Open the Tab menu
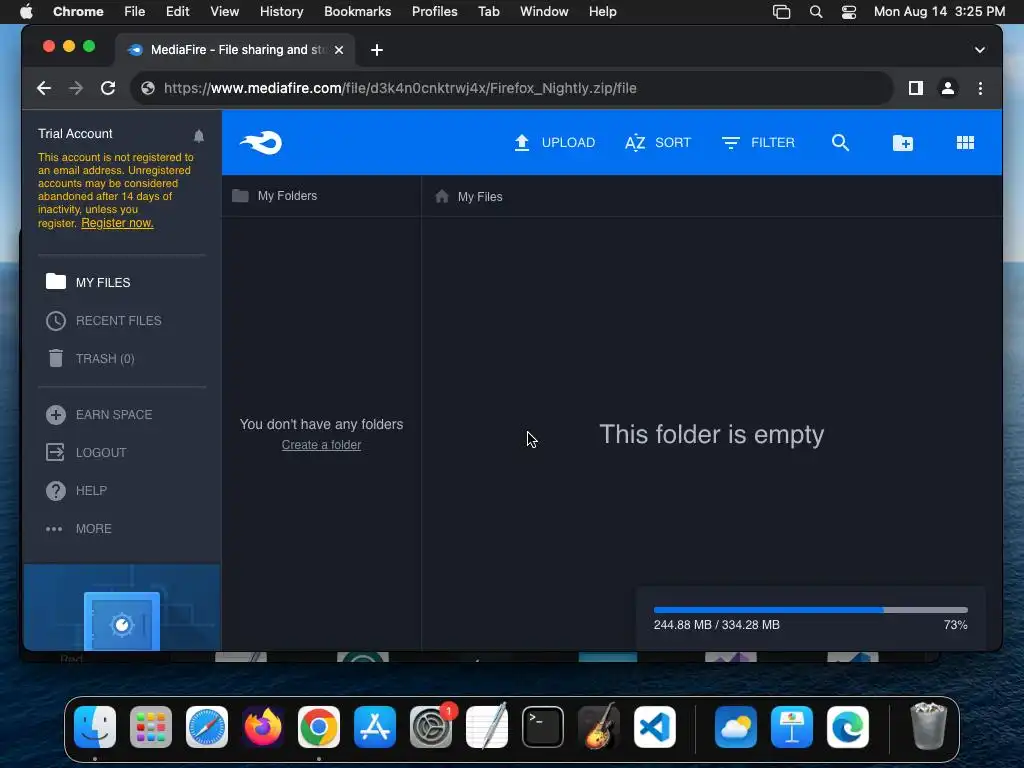Screen dimensions: 1024x768 [488, 12]
